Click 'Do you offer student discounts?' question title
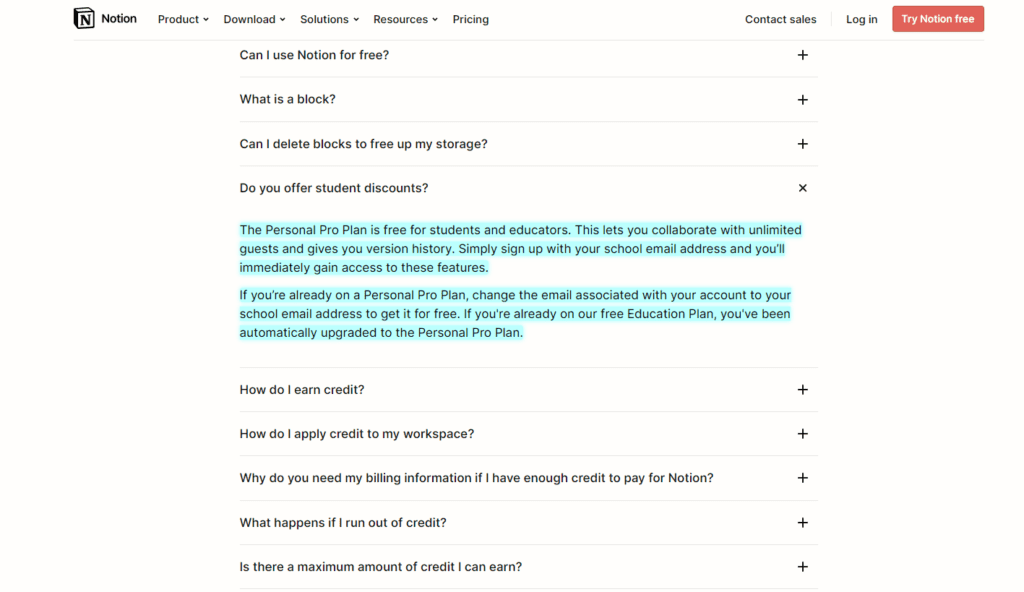The image size is (1024, 592). click(334, 188)
